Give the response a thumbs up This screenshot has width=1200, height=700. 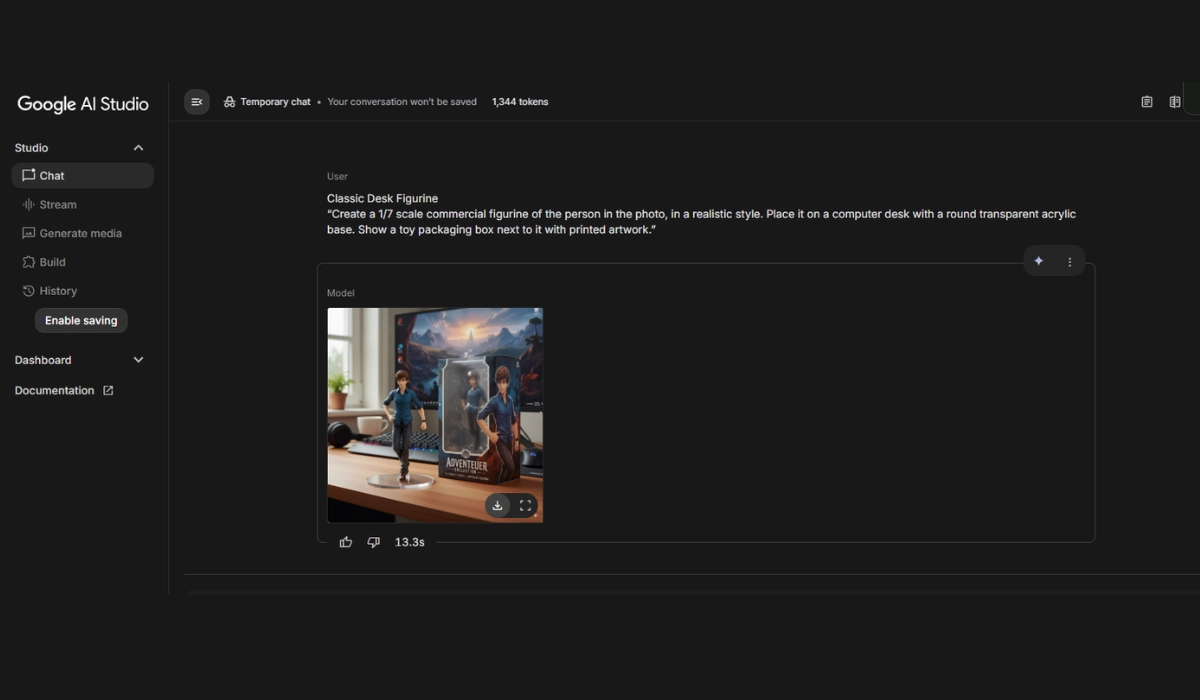tap(346, 542)
